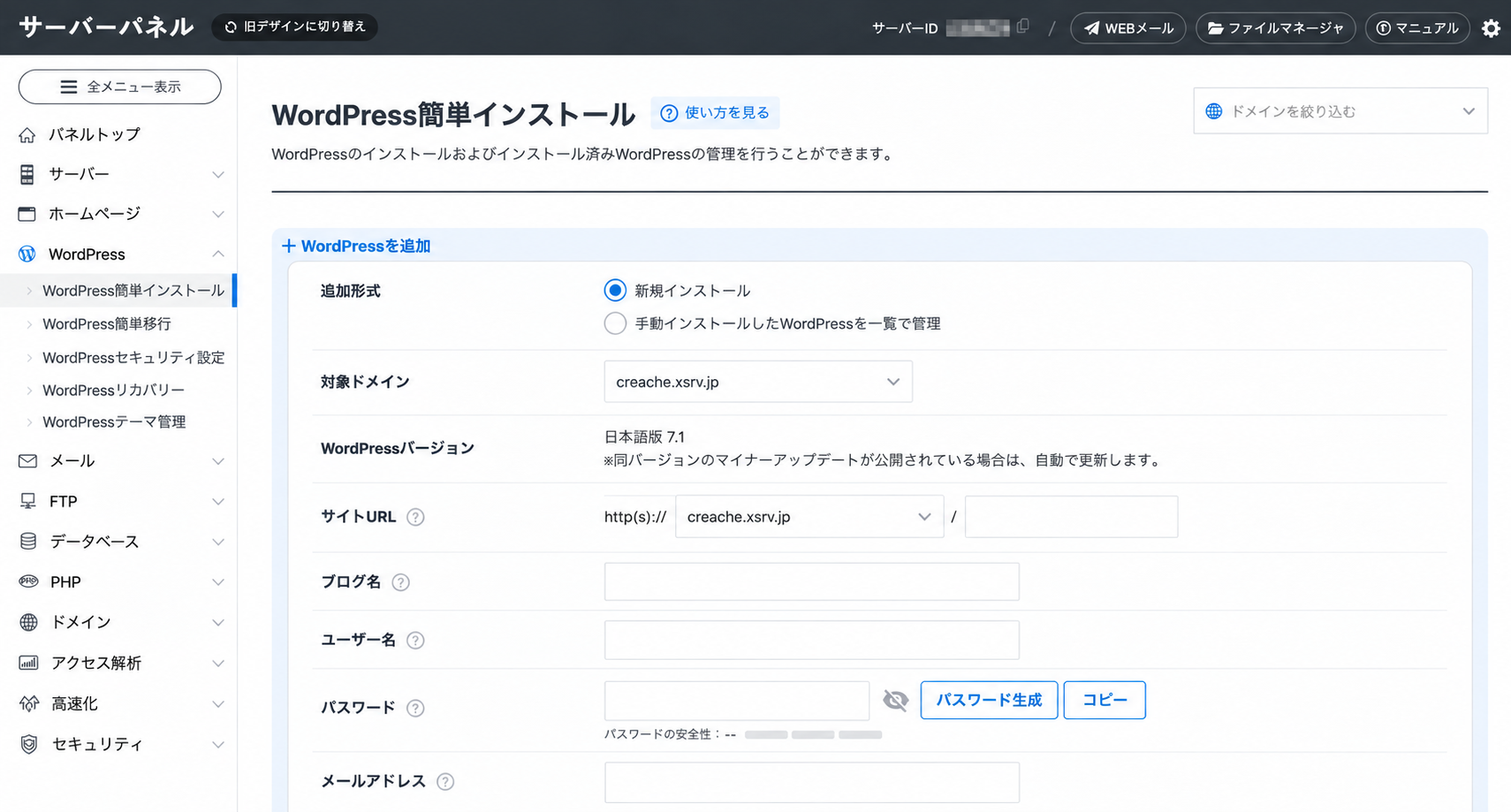Click the ドメイン globe icon in sidebar
This screenshot has width=1511, height=812.
pyautogui.click(x=28, y=622)
